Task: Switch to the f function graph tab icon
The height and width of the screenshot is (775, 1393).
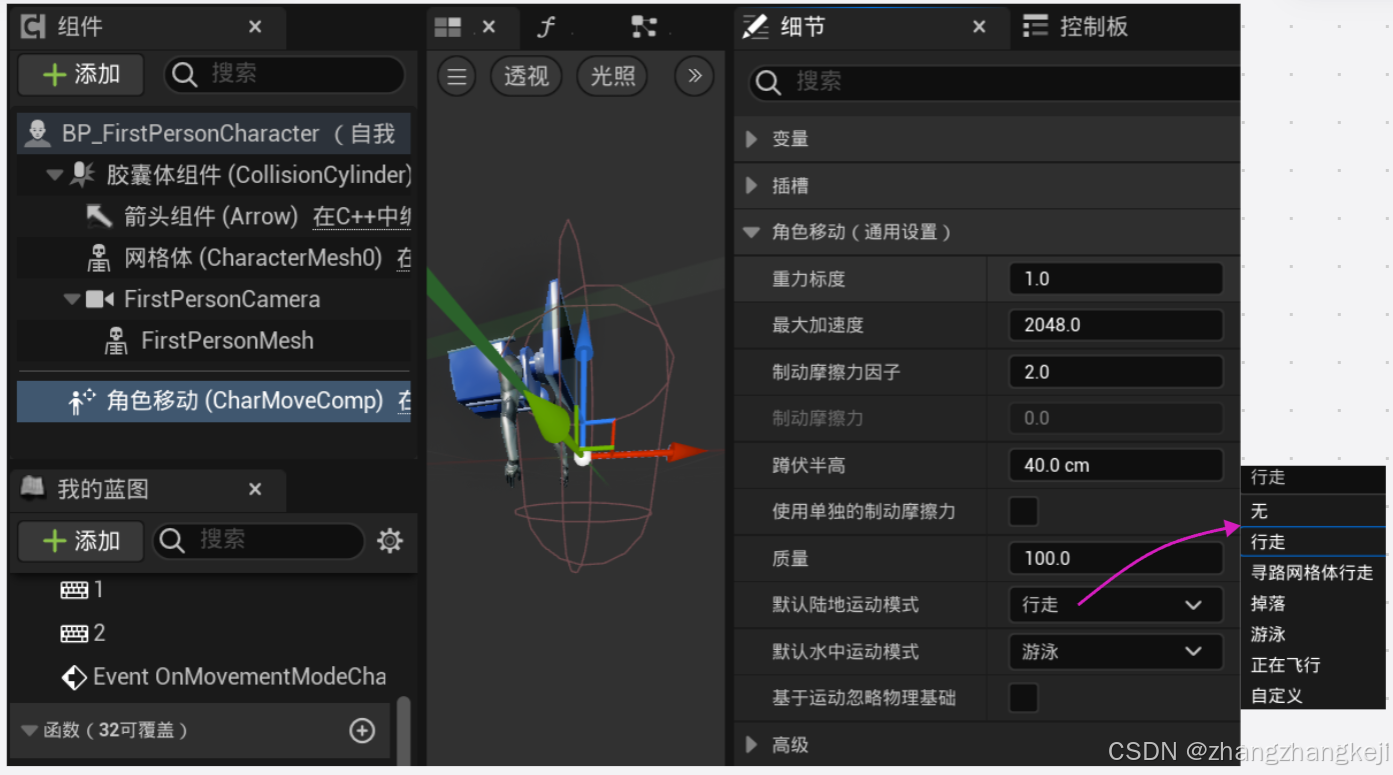Action: (x=546, y=27)
